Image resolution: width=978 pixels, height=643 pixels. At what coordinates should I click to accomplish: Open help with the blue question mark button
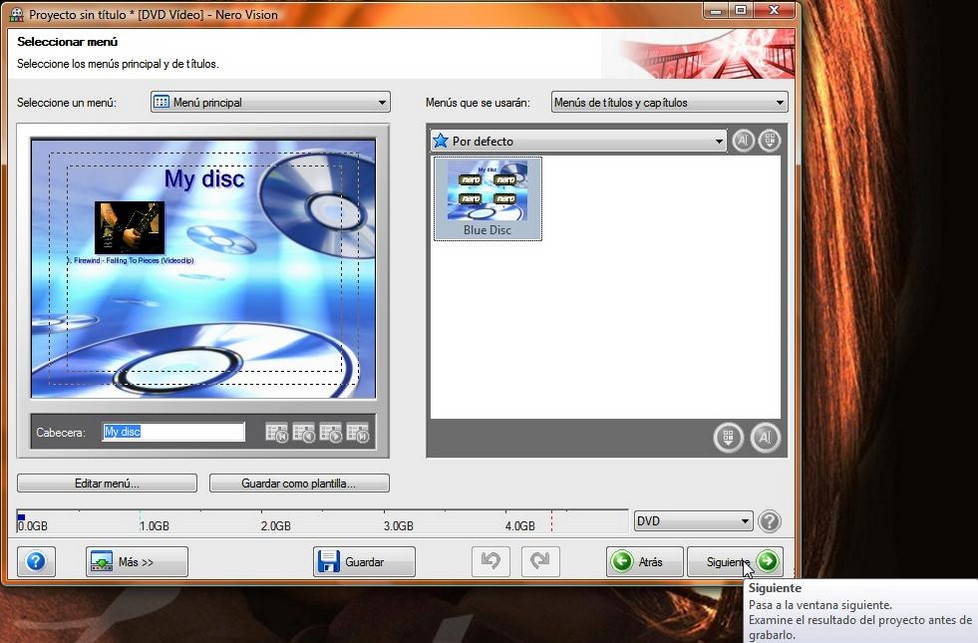pos(36,561)
